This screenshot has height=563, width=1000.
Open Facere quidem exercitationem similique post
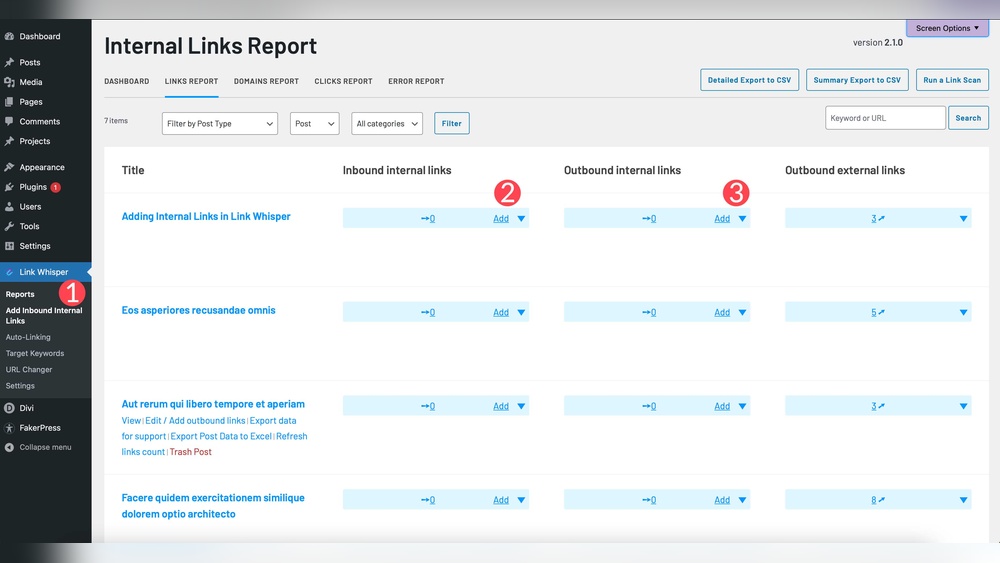pos(213,506)
